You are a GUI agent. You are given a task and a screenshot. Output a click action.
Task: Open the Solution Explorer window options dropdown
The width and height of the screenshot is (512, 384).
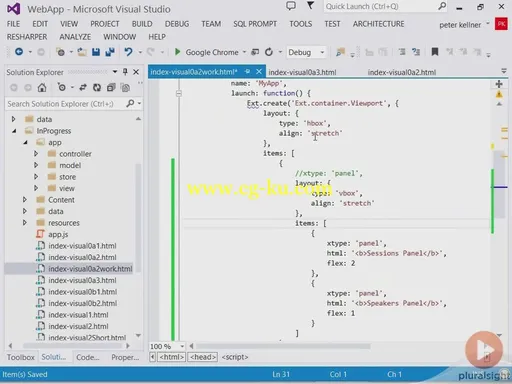(115, 72)
